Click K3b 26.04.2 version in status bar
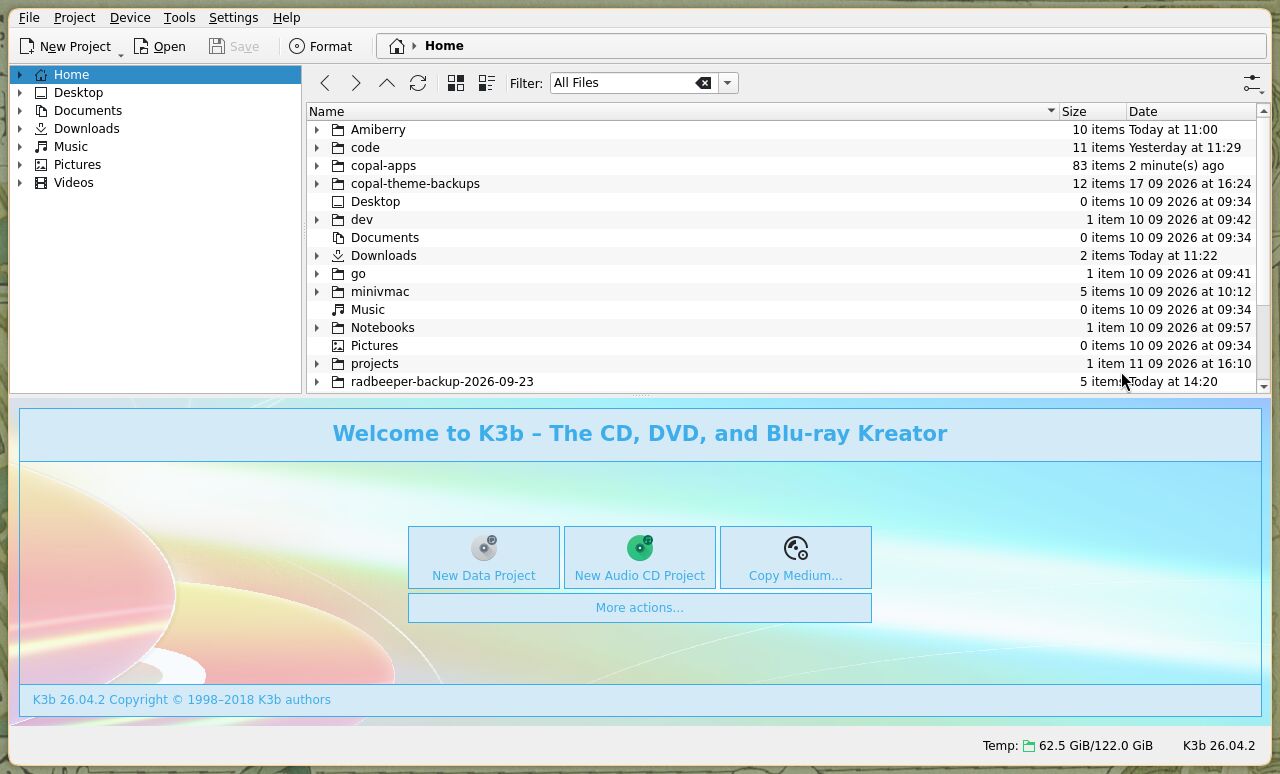This screenshot has height=774, width=1280. [x=1219, y=746]
